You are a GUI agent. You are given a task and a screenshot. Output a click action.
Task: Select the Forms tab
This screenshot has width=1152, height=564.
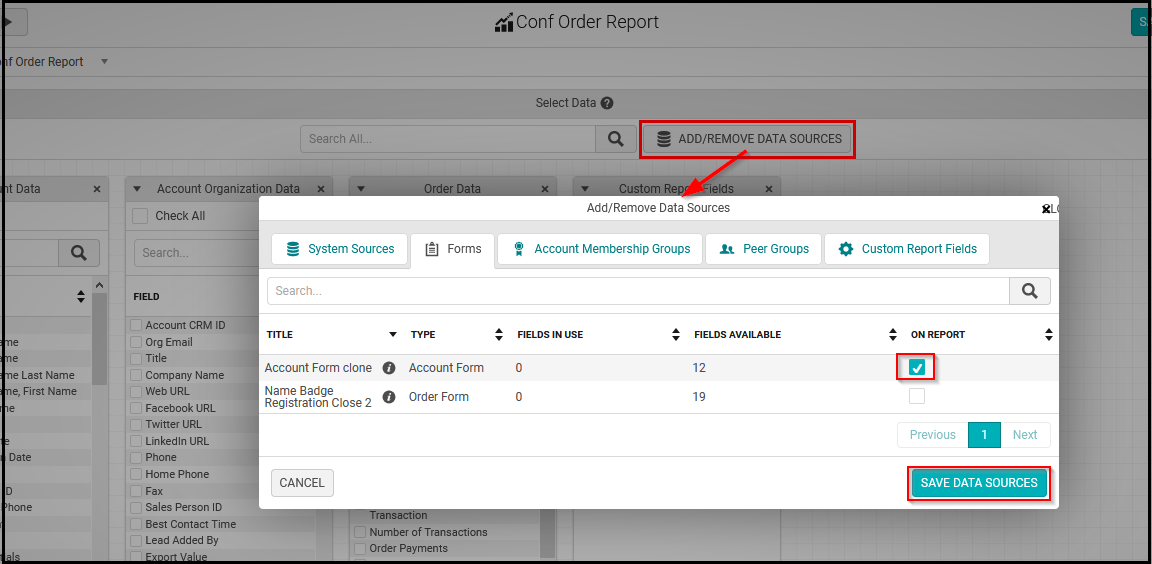pos(453,249)
